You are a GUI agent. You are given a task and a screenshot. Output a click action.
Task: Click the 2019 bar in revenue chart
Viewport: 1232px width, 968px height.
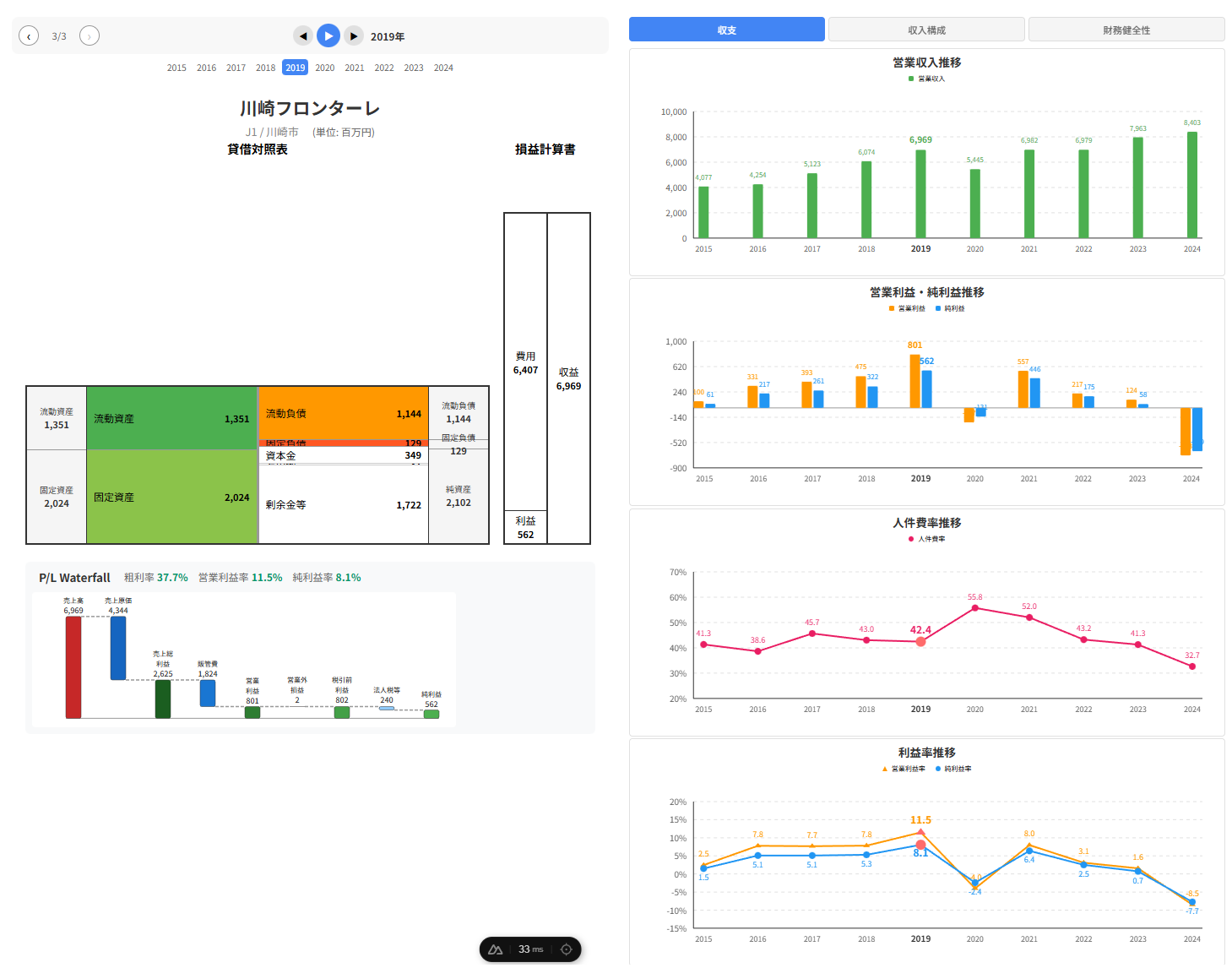click(920, 194)
